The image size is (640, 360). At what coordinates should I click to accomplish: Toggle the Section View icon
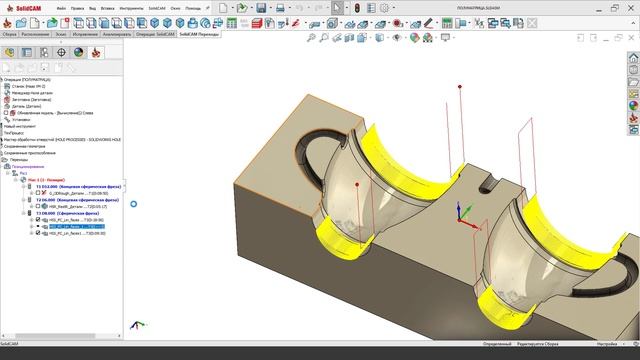click(349, 38)
